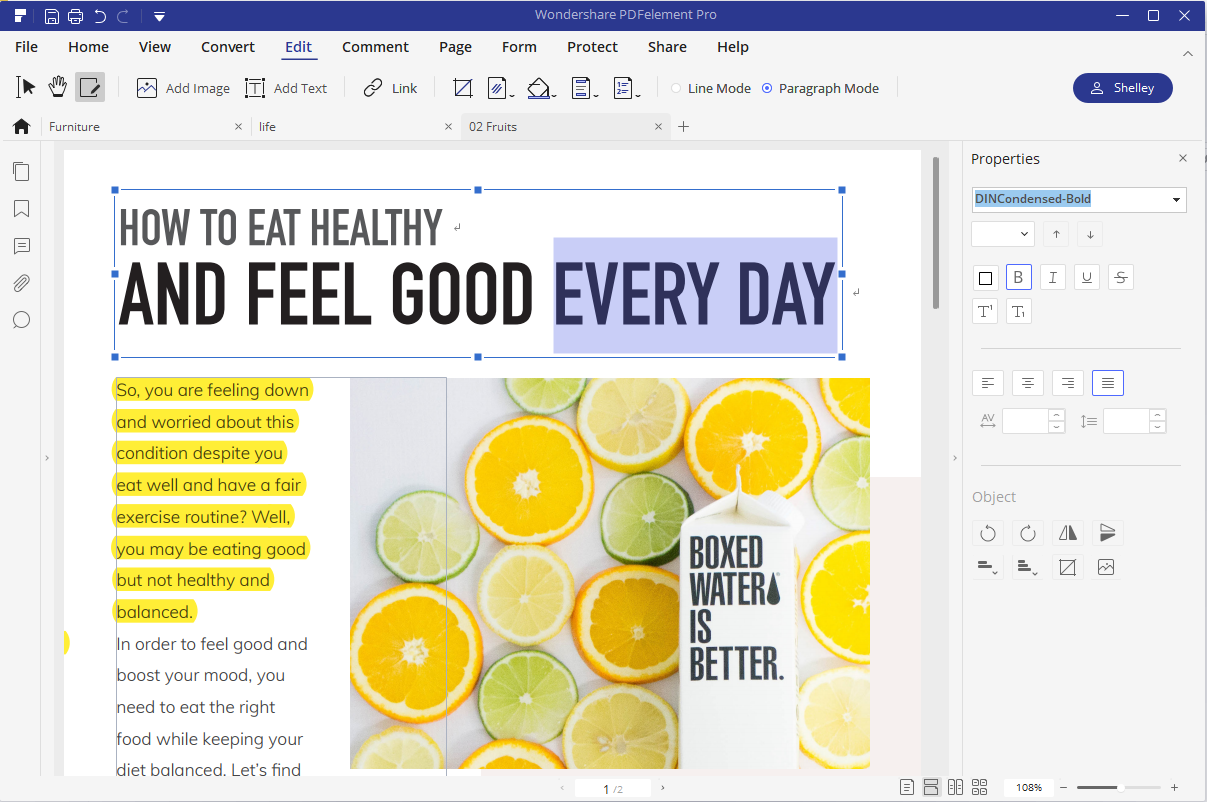Expand the DINCondensed-Bold font dropdown
Viewport: 1207px width, 802px height.
point(1176,199)
